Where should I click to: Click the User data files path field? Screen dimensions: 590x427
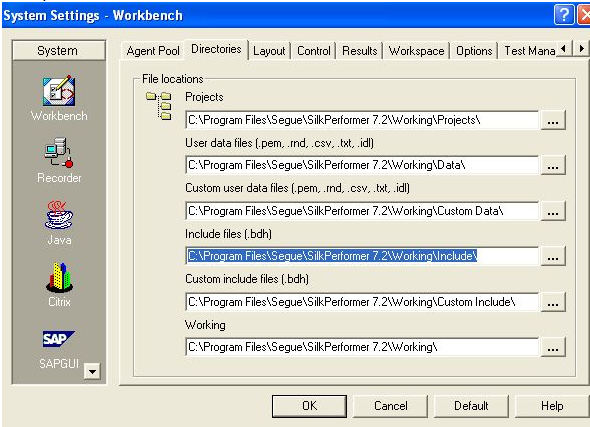coord(362,165)
